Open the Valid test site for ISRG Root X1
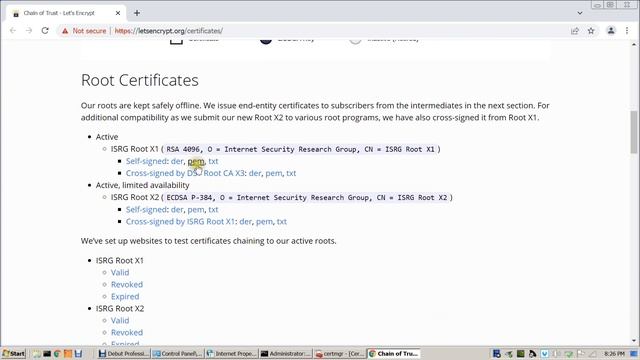 point(120,272)
